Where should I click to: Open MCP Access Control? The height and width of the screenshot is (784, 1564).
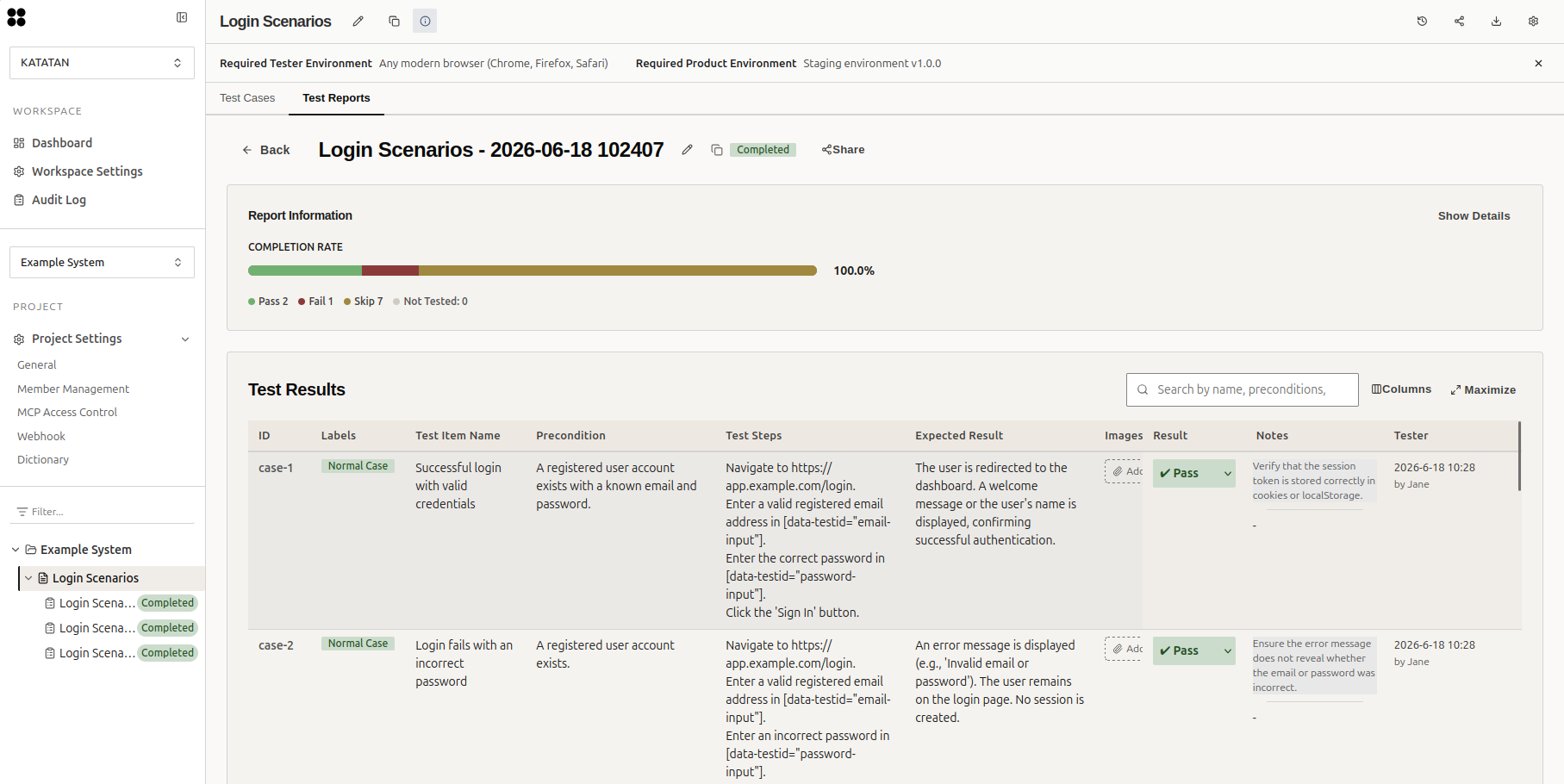click(x=67, y=413)
